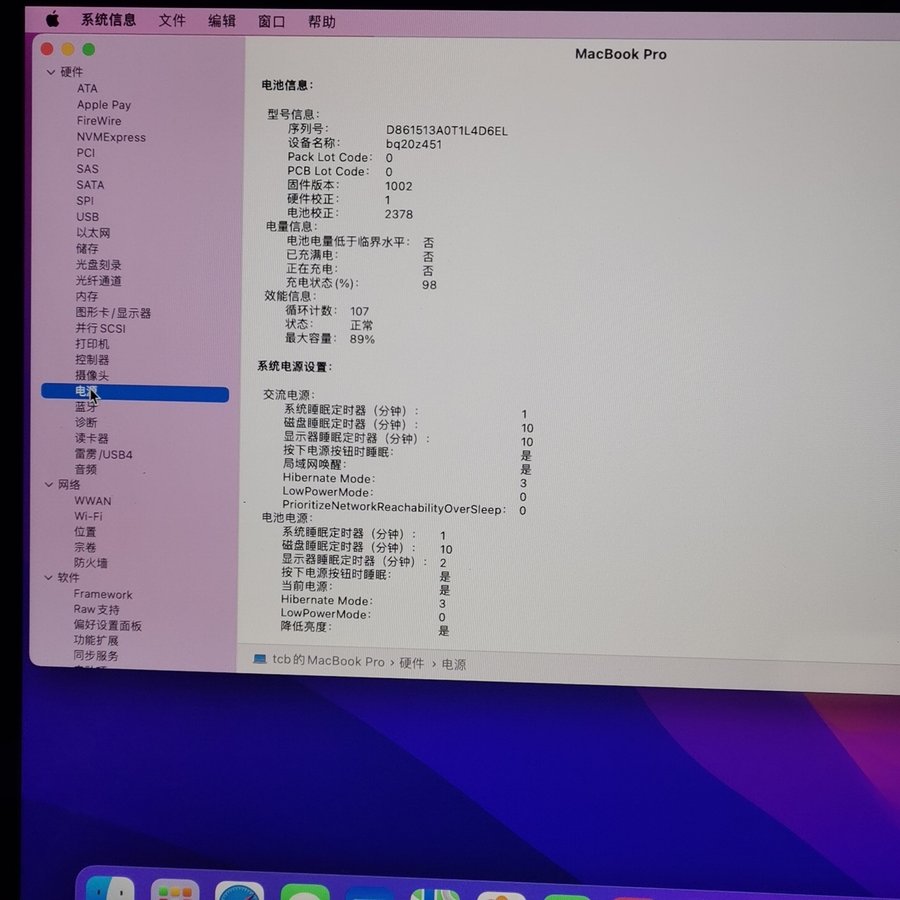
Task: Select Wi-Fi in the sidebar
Action: point(88,517)
